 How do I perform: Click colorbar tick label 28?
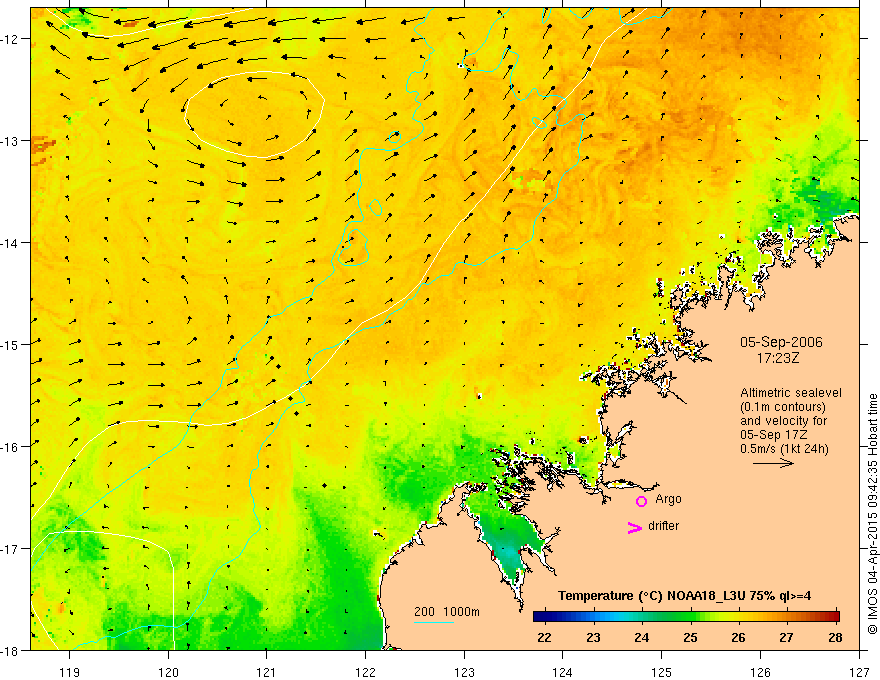point(835,637)
